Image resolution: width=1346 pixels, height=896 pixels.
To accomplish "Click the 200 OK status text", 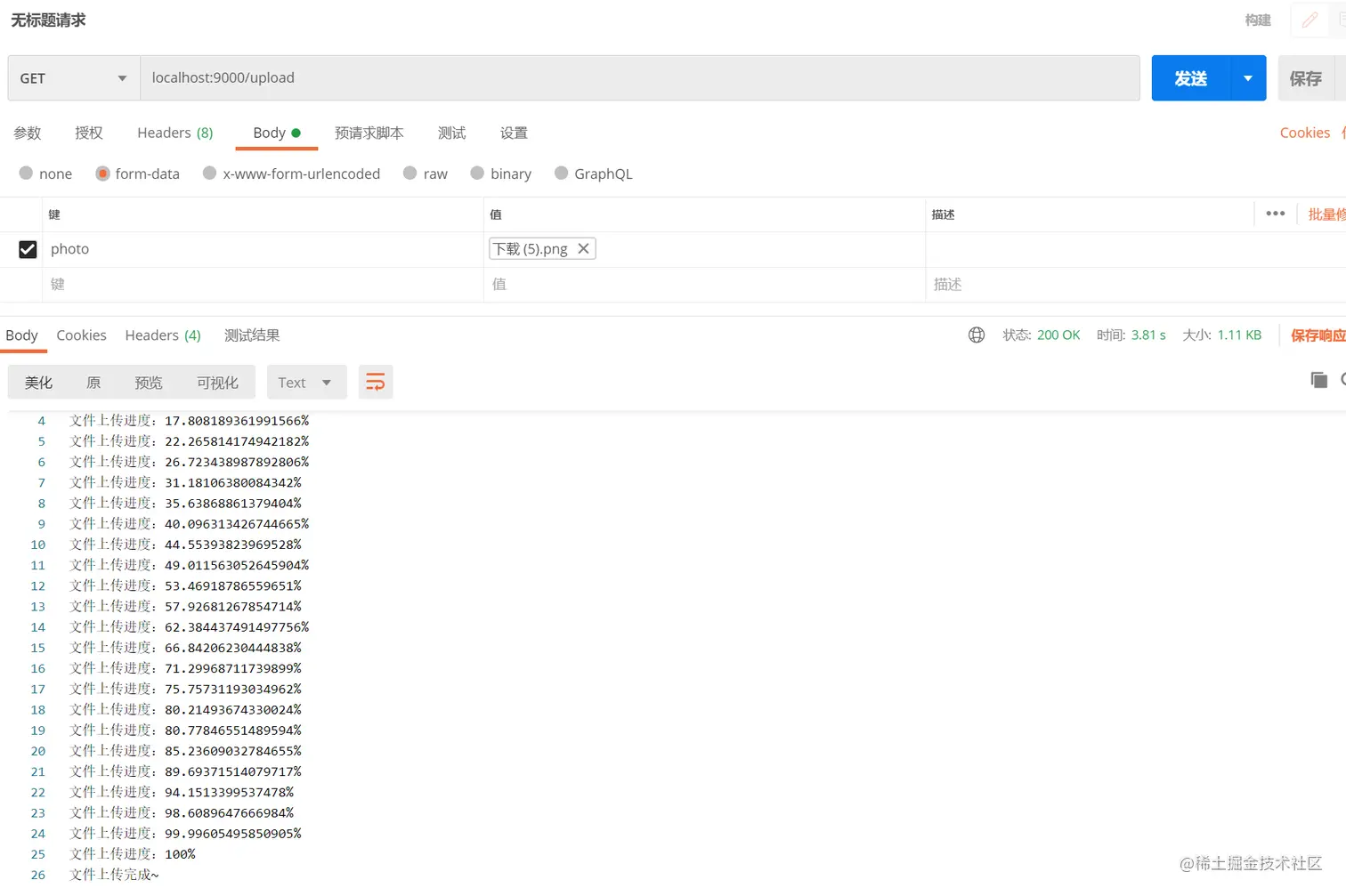I will coord(1058,335).
